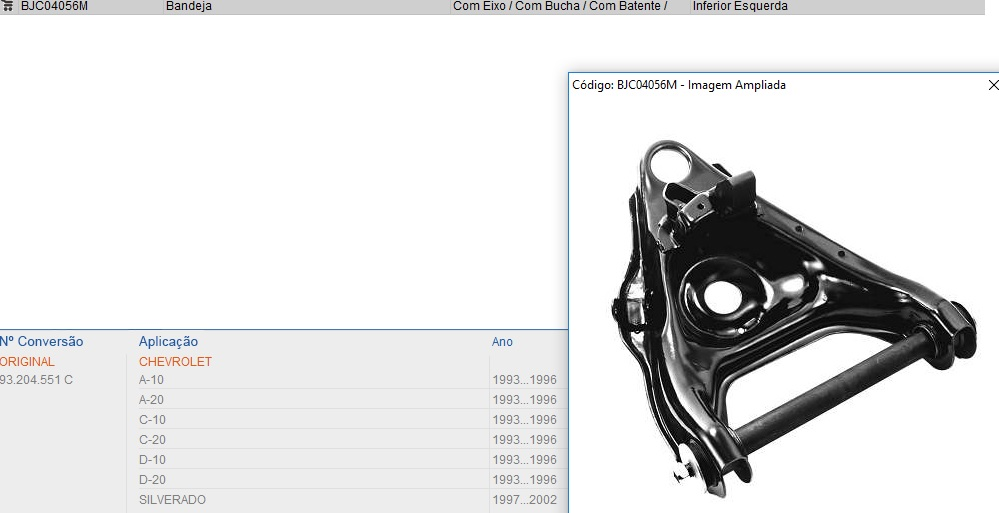Select the BJC04056M product code cell
This screenshot has width=999, height=513.
click(x=54, y=6)
